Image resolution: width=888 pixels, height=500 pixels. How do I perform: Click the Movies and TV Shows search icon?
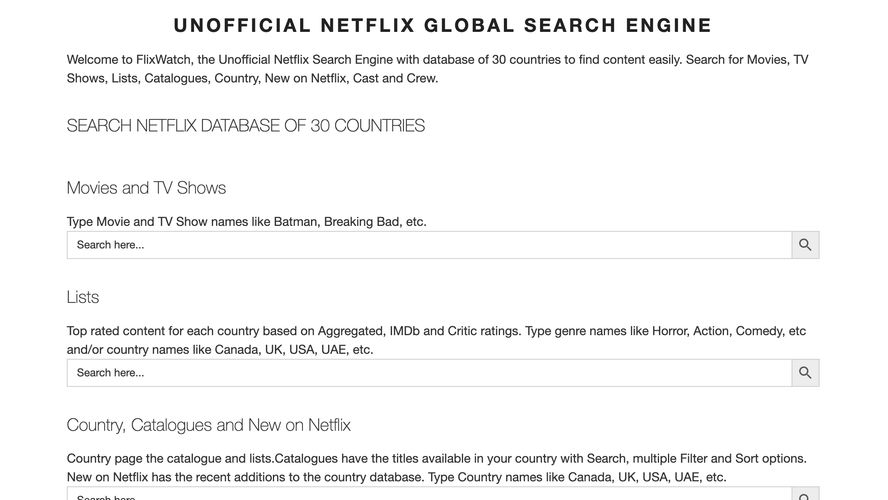[805, 245]
